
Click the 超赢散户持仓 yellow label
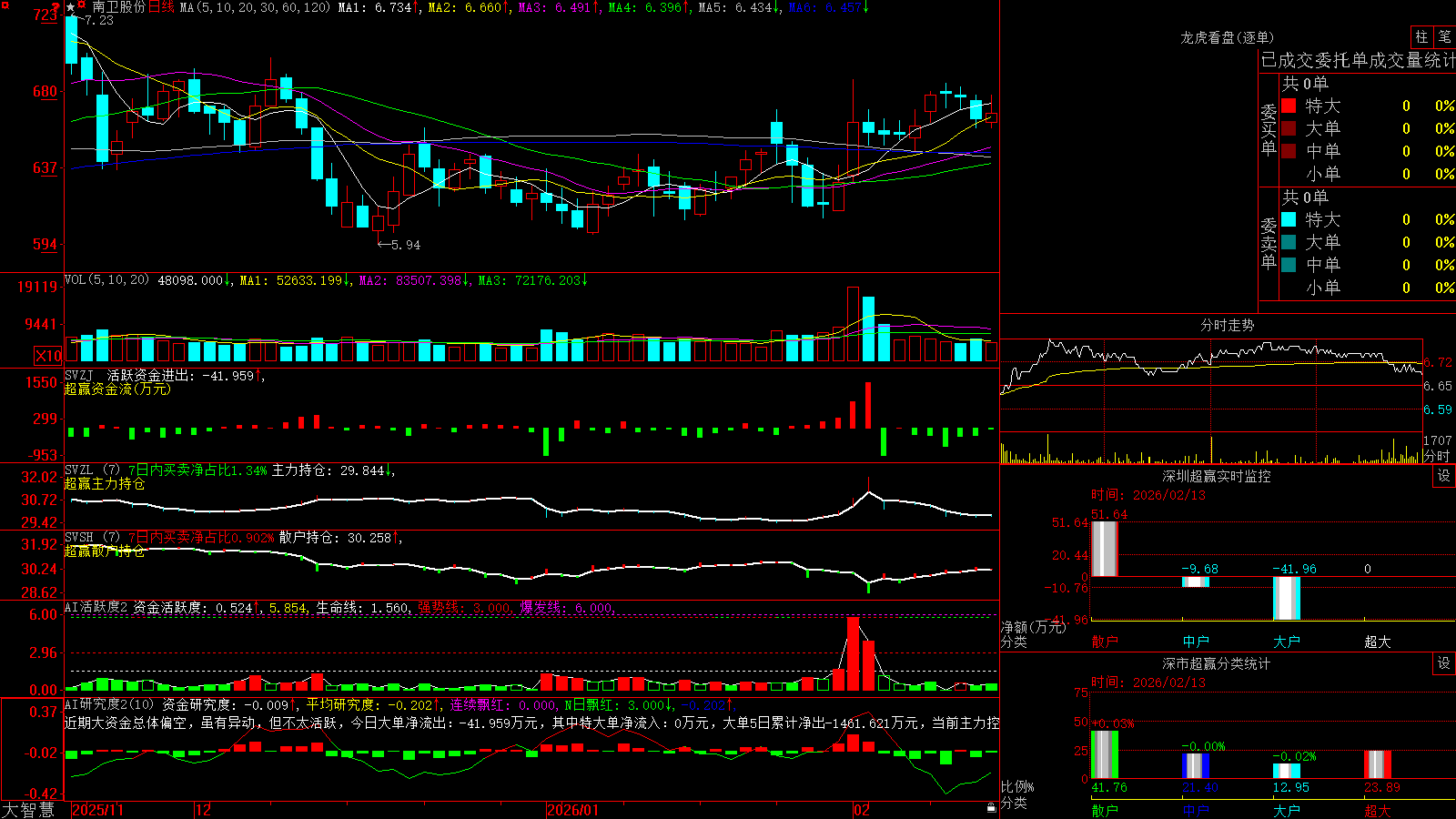coord(105,551)
